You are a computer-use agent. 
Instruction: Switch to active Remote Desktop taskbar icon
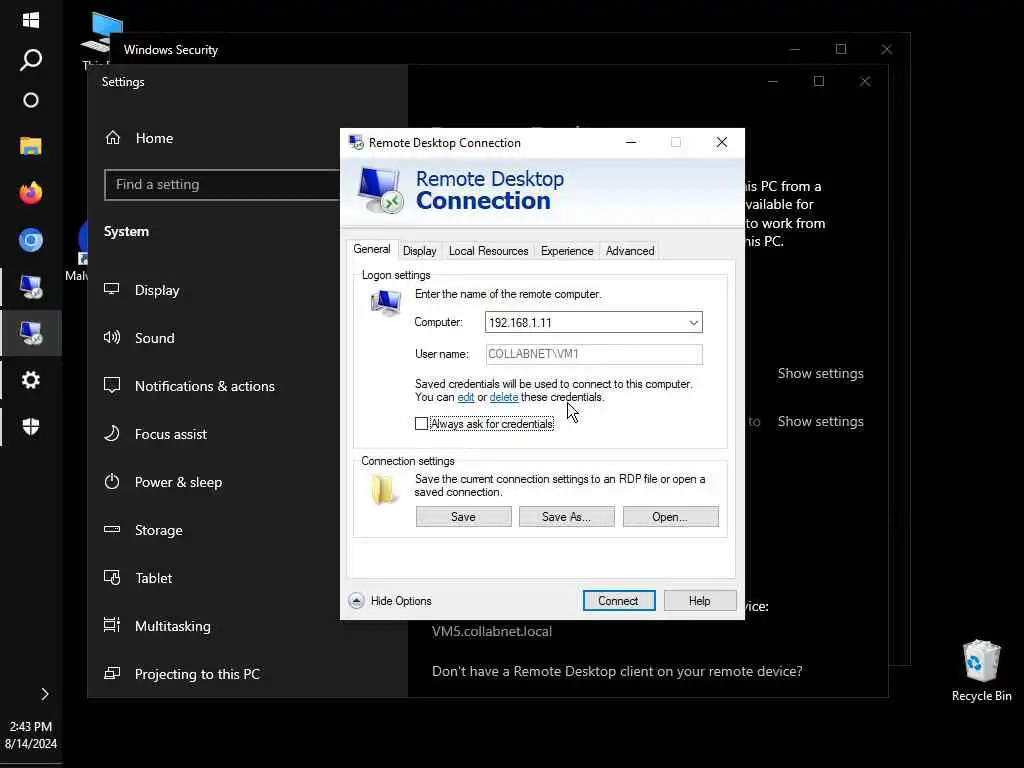click(x=31, y=333)
